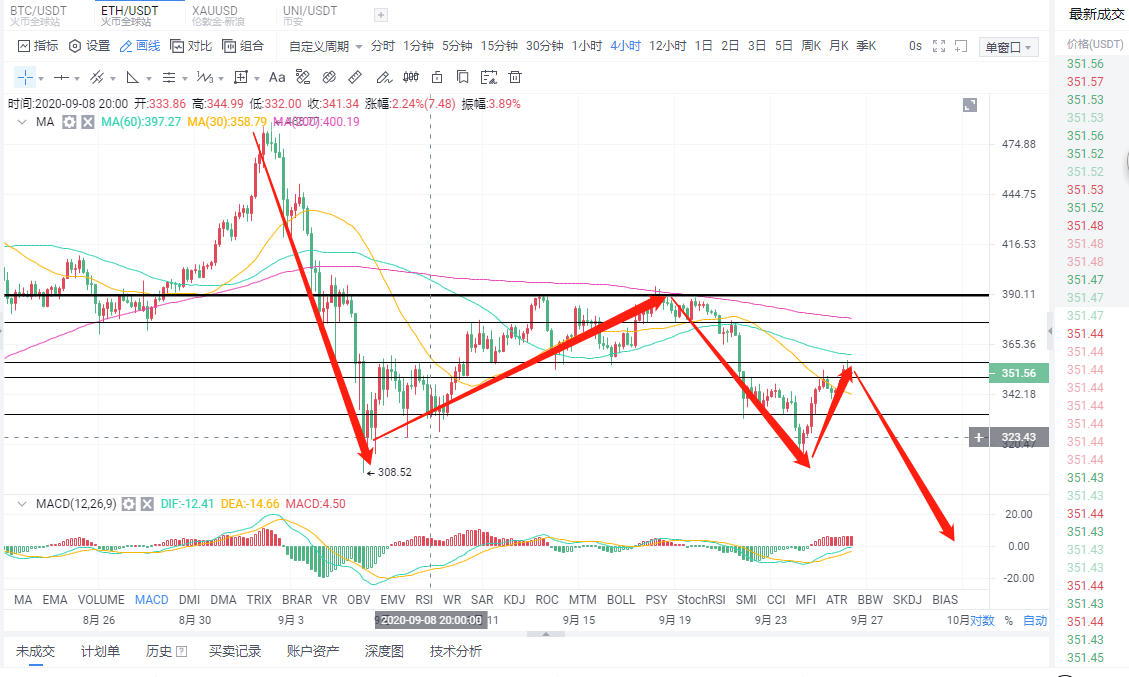Click the lock drawings icon
The image size is (1129, 677).
click(x=437, y=77)
